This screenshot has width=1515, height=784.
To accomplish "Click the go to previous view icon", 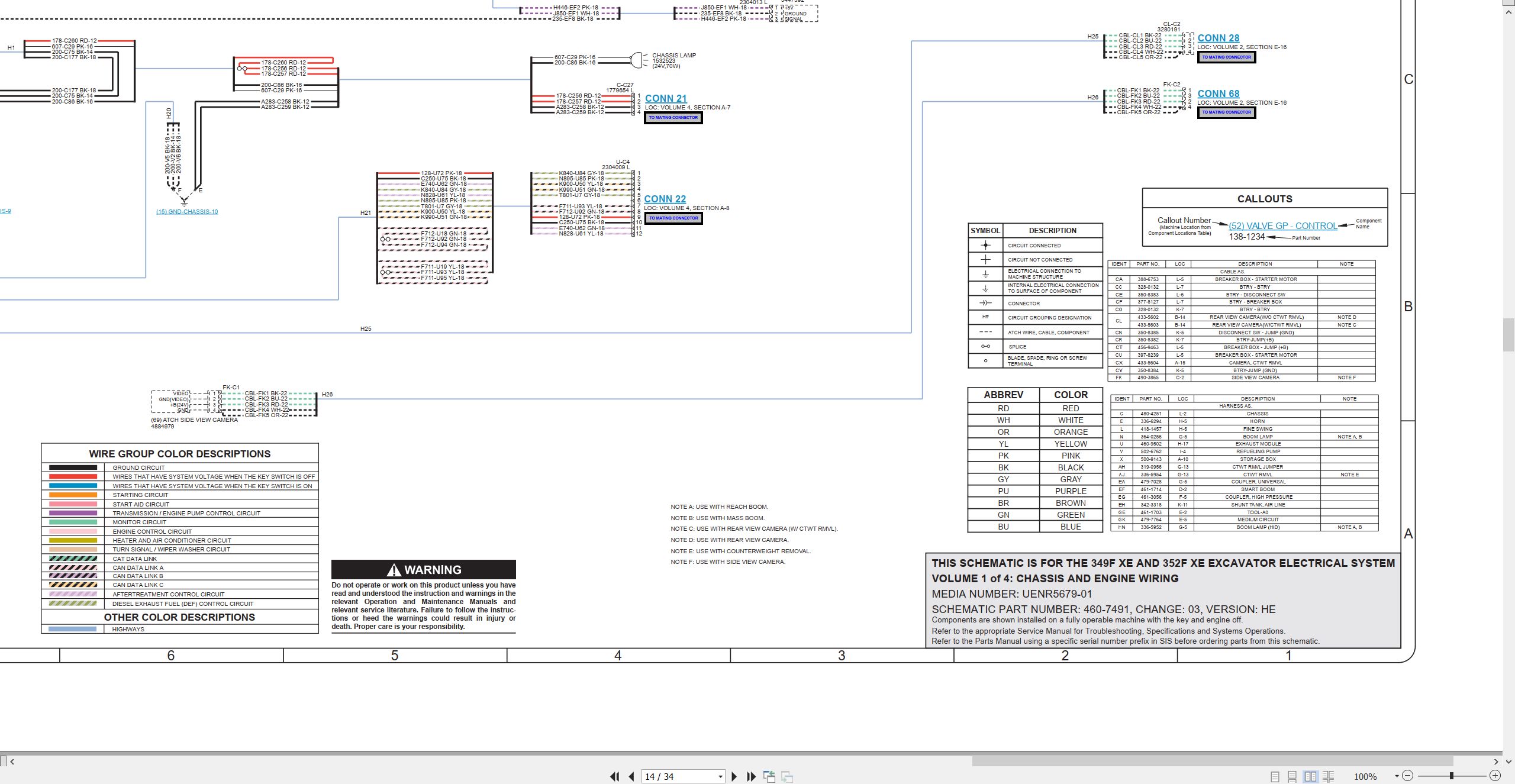I will pyautogui.click(x=769, y=776).
